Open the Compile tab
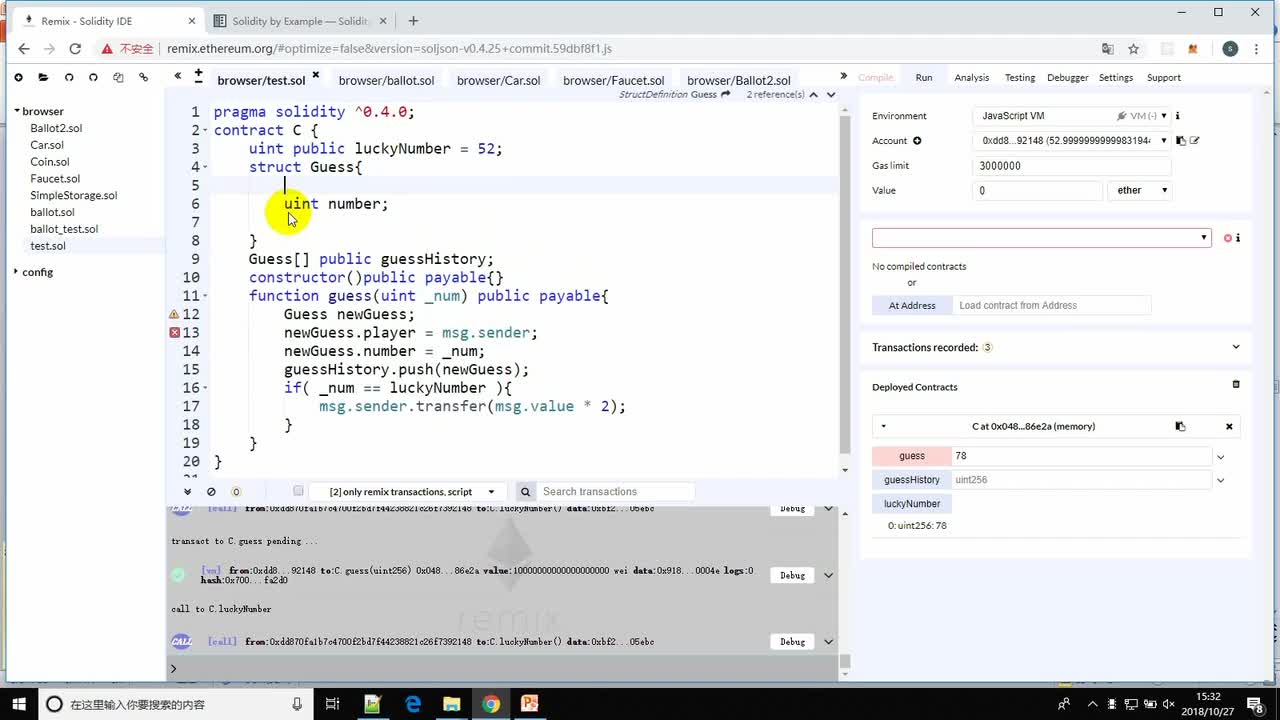Screen dimensions: 1280x720 pos(875,77)
